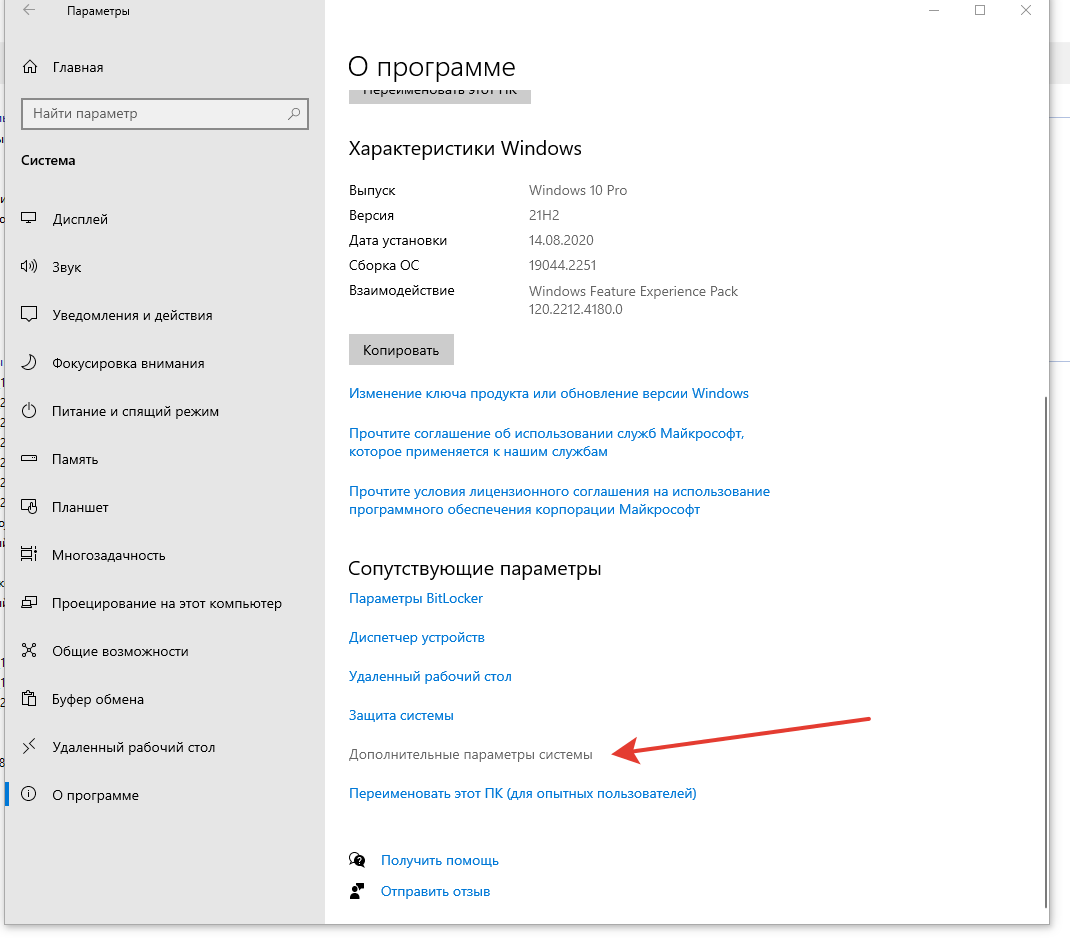Open the Дисплей settings section
Image resolution: width=1070 pixels, height=940 pixels.
pos(80,219)
